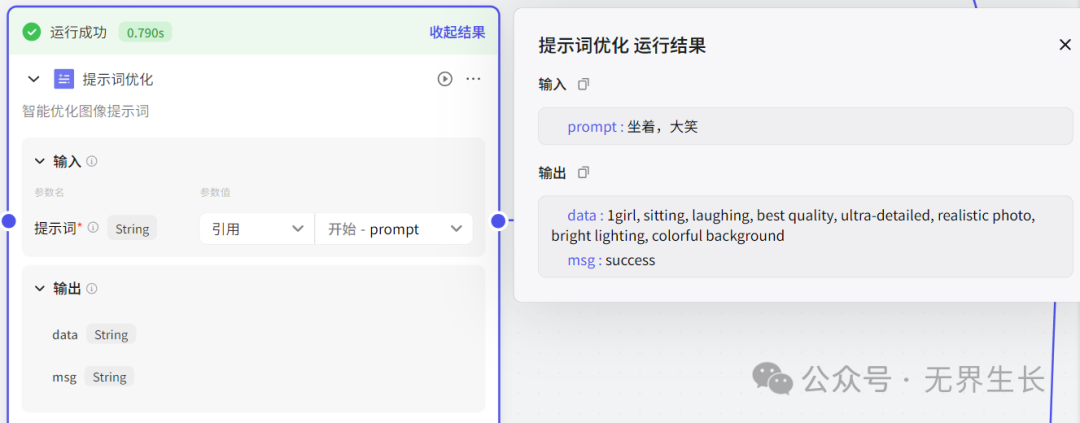Close the 运行结果 panel
The image size is (1080, 423).
[x=1065, y=45]
